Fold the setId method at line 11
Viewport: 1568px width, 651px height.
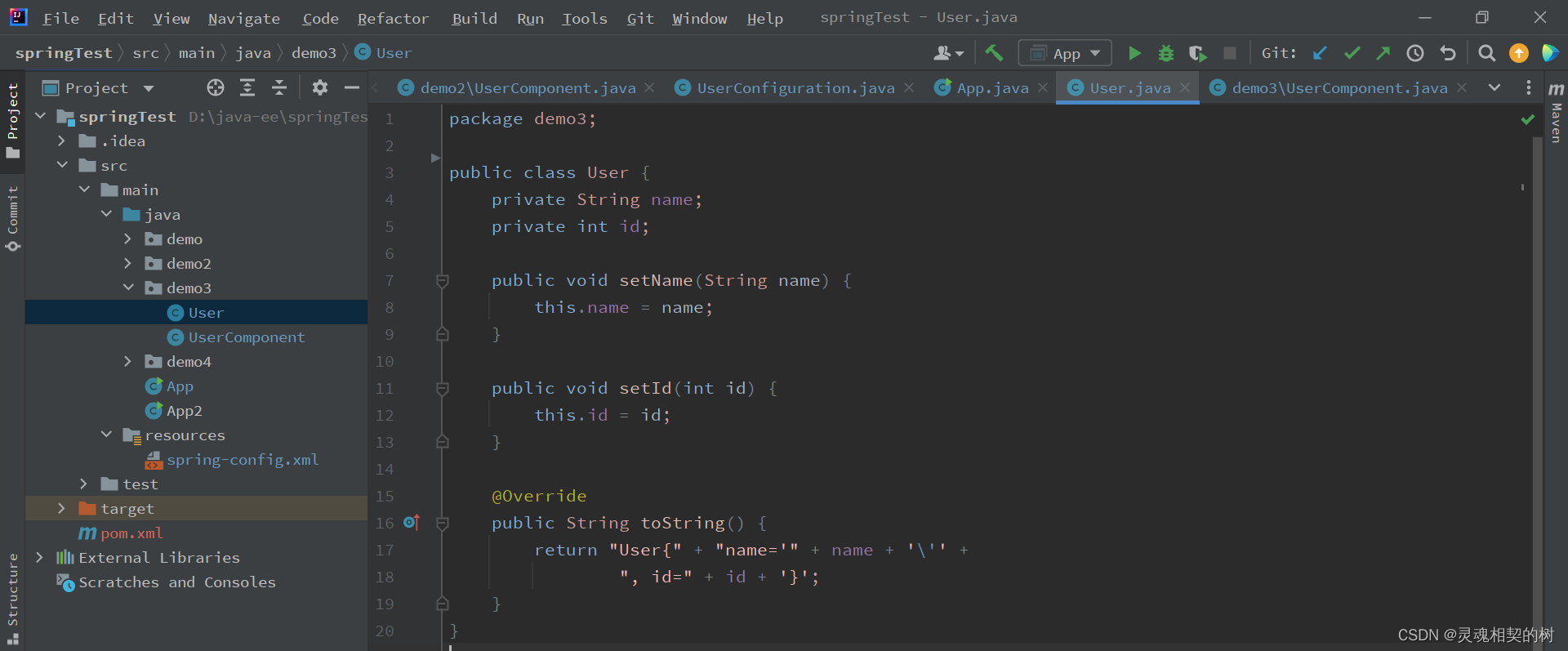point(443,388)
